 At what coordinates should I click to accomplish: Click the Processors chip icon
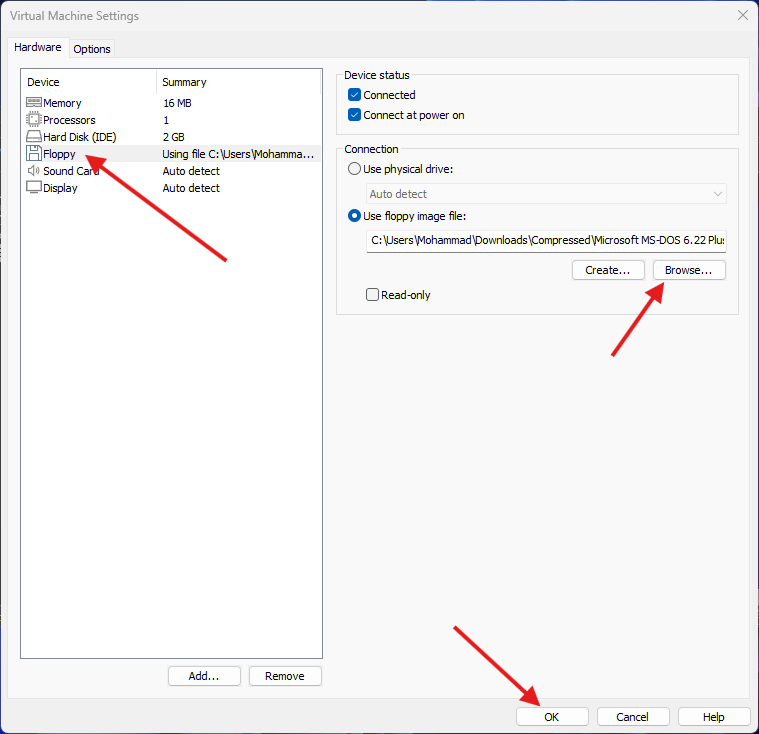34,120
